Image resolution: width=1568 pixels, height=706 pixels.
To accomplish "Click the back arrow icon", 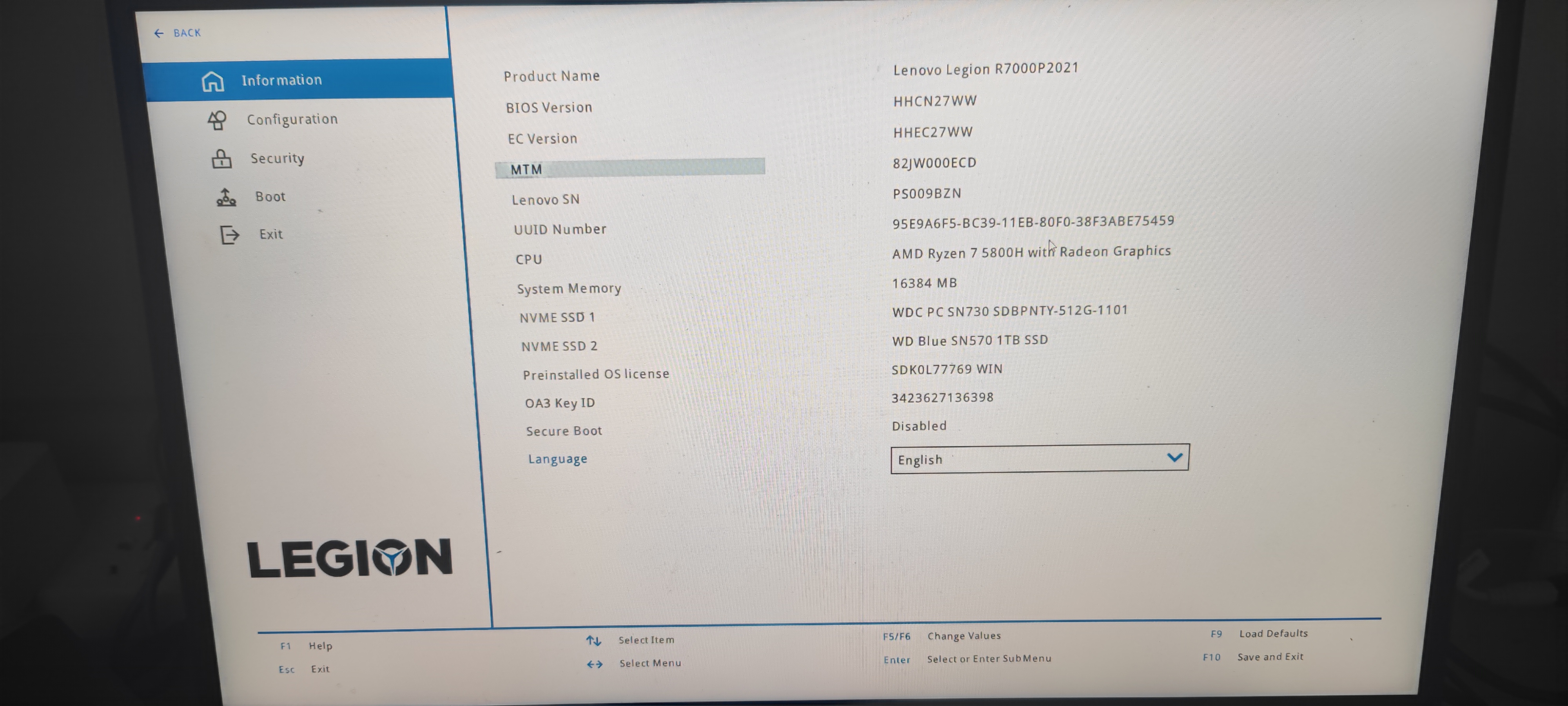I will pyautogui.click(x=159, y=33).
